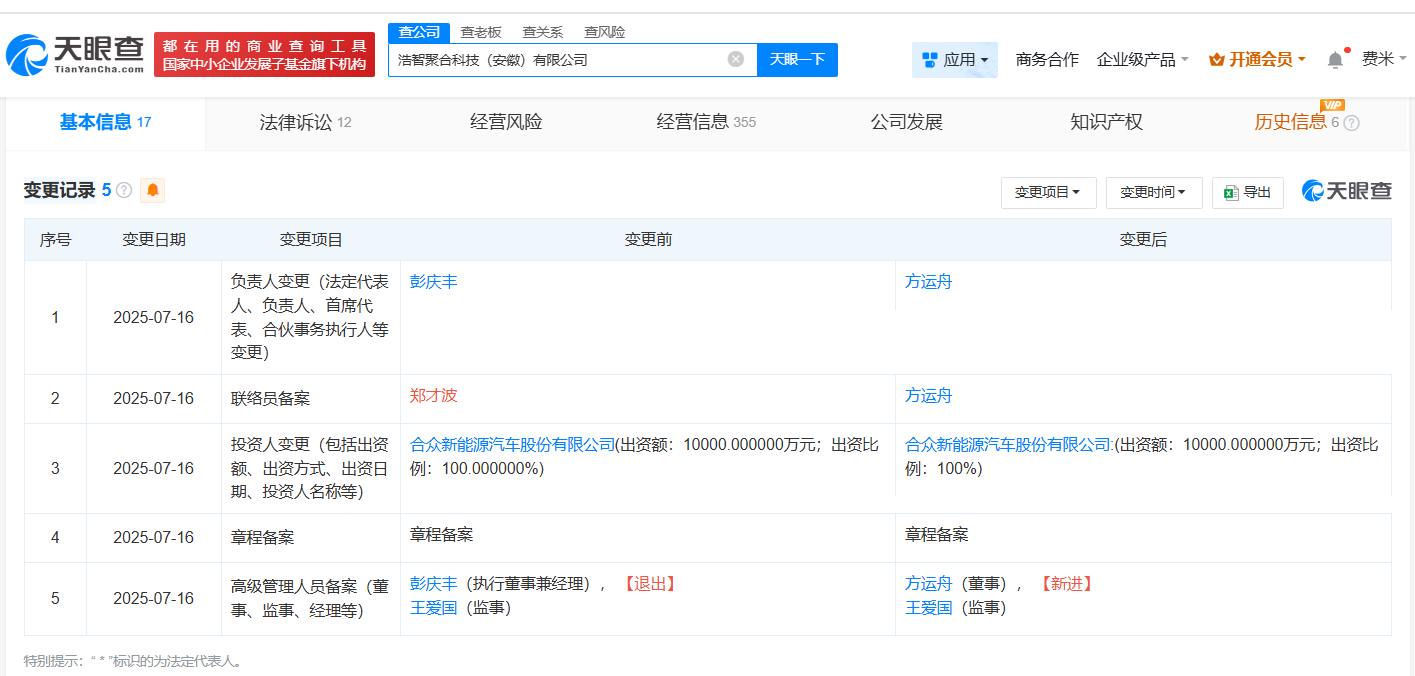Click the 变更前 column header
The width and height of the screenshot is (1415, 676).
[x=648, y=240]
